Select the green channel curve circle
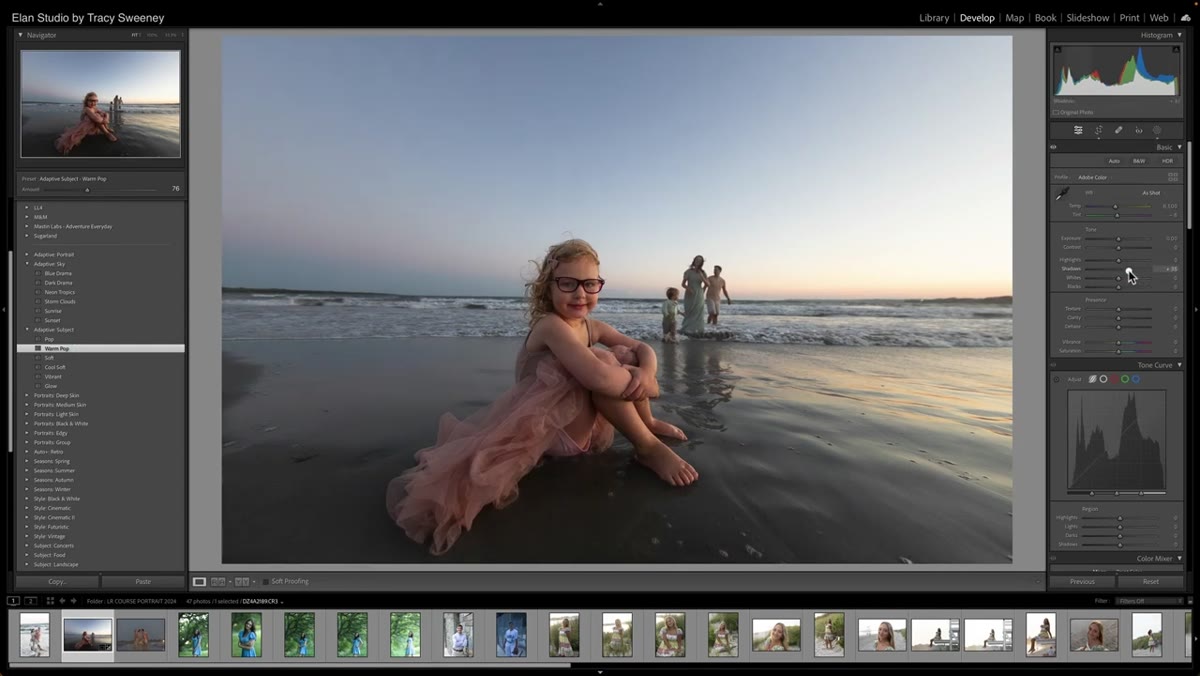This screenshot has width=1200, height=676. [1125, 379]
